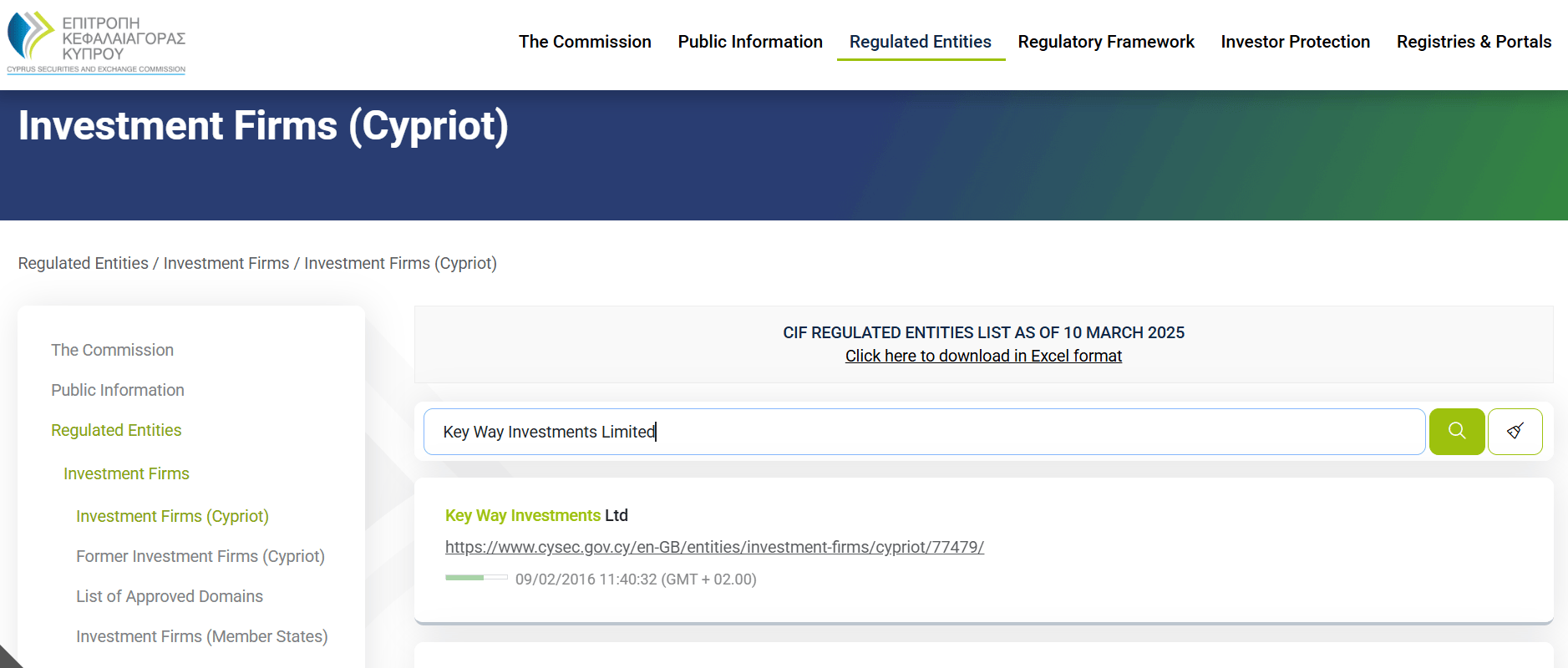
Task: Open The Commission top menu
Action: tap(585, 42)
